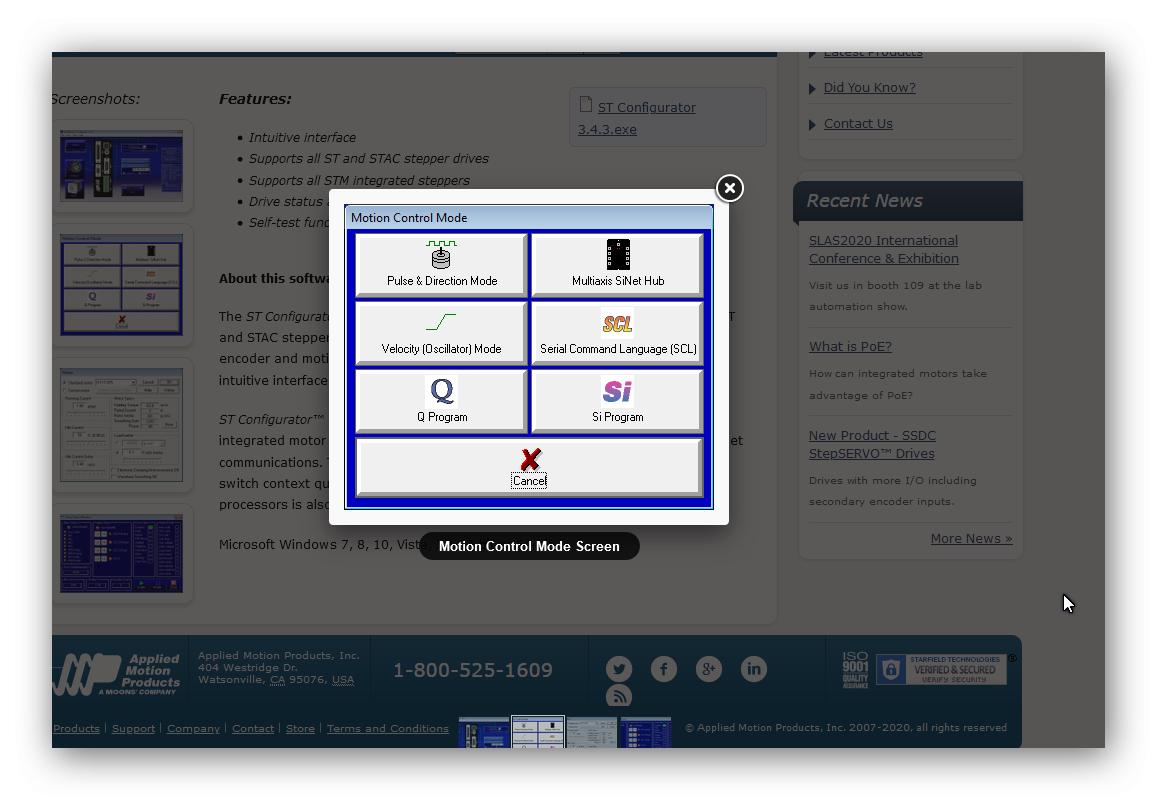Open the Si Program icon button
Viewport: 1157px width, 800px height.
(618, 401)
